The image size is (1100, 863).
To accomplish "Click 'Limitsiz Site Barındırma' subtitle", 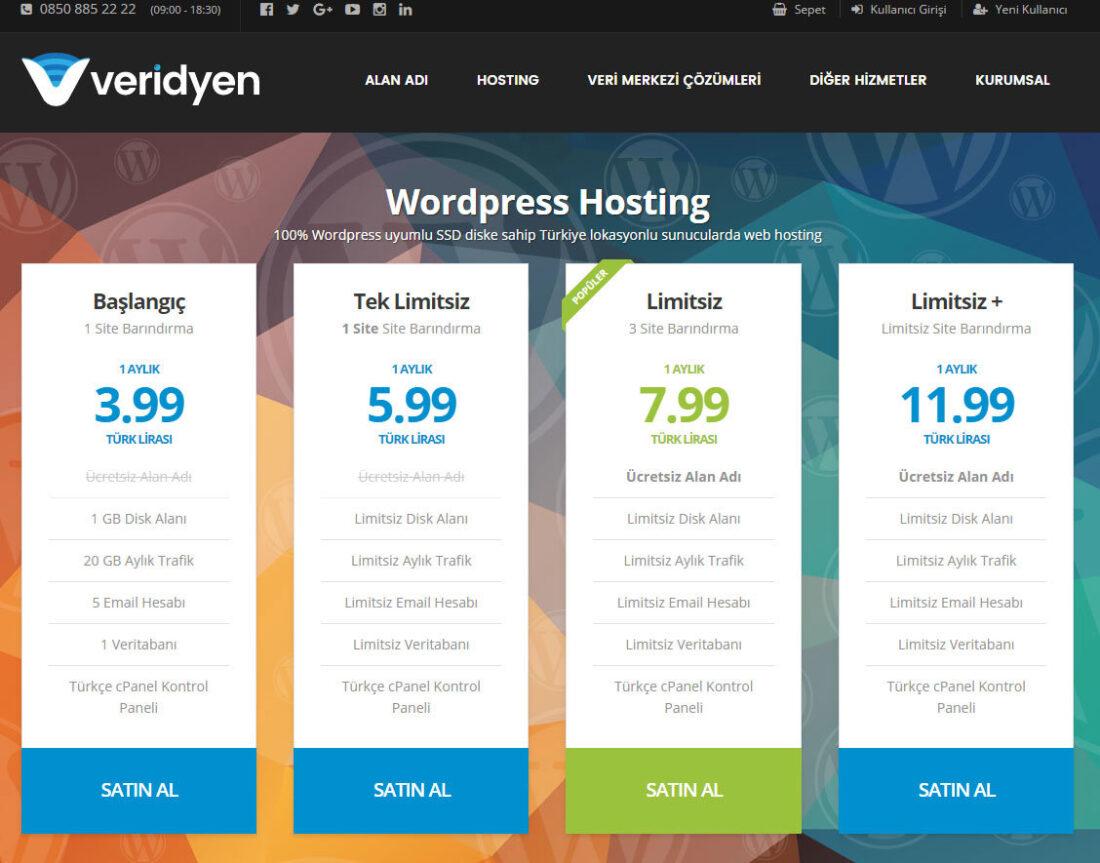I will [956, 328].
